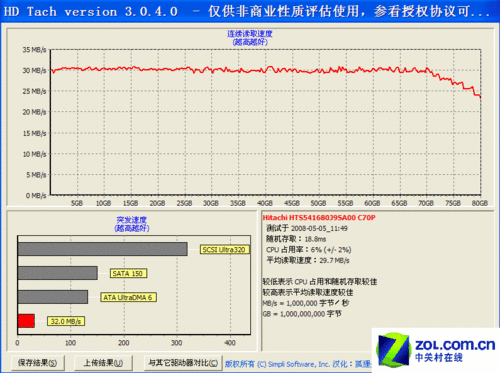Click the 连续读取速度 chart title
The width and height of the screenshot is (500, 373).
pyautogui.click(x=250, y=34)
